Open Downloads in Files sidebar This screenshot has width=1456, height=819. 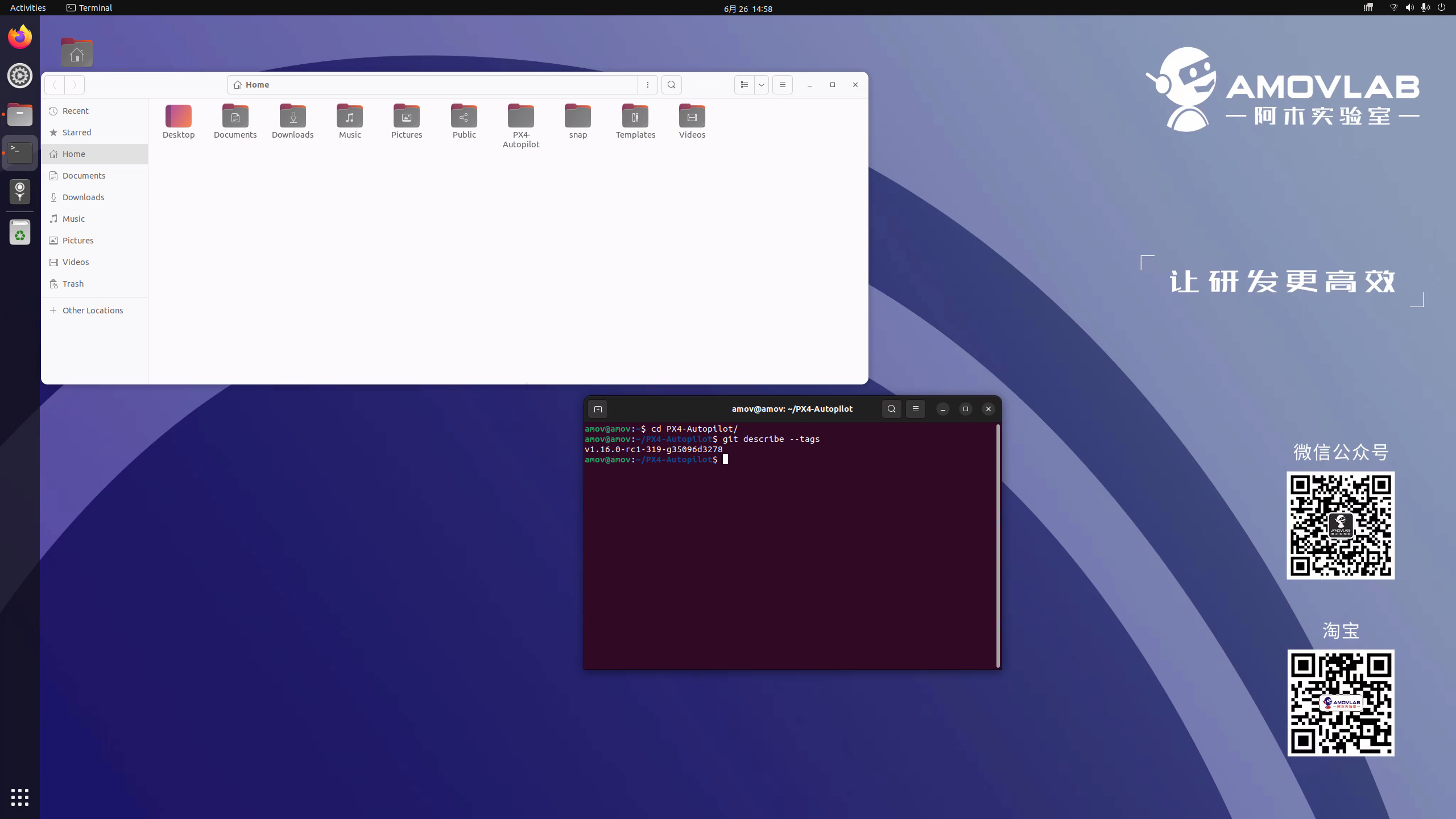94,197
